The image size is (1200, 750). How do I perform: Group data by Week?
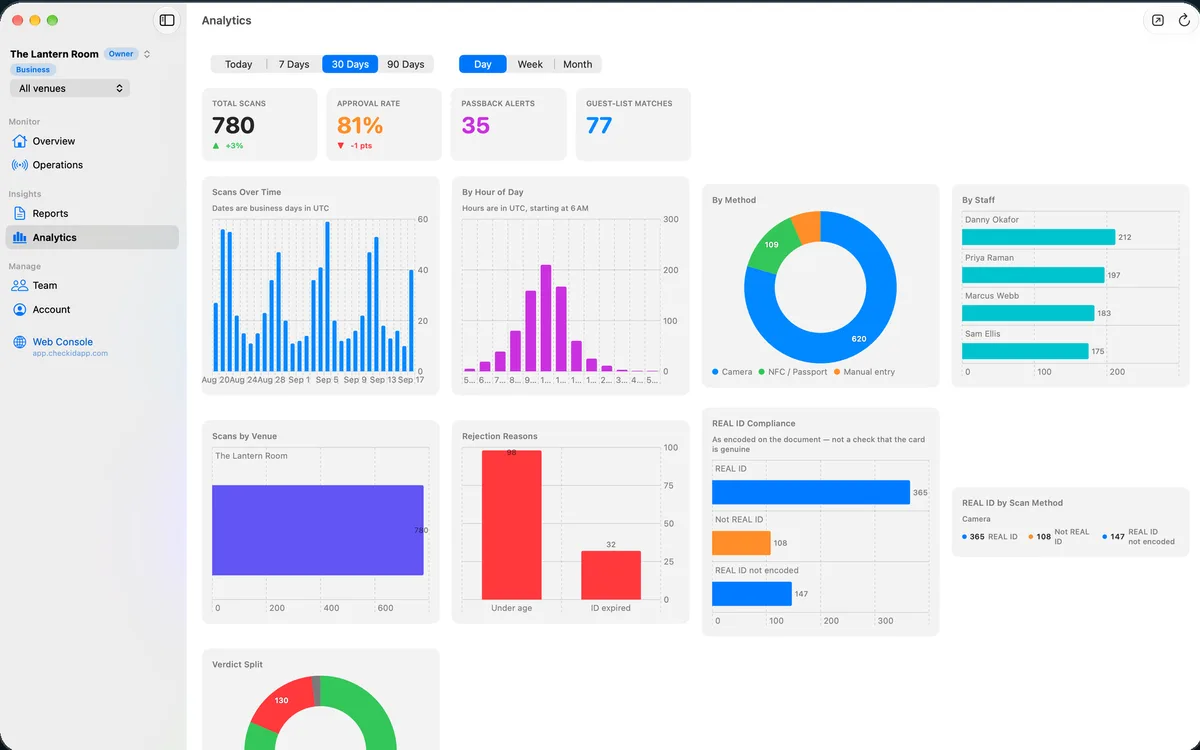(x=530, y=64)
